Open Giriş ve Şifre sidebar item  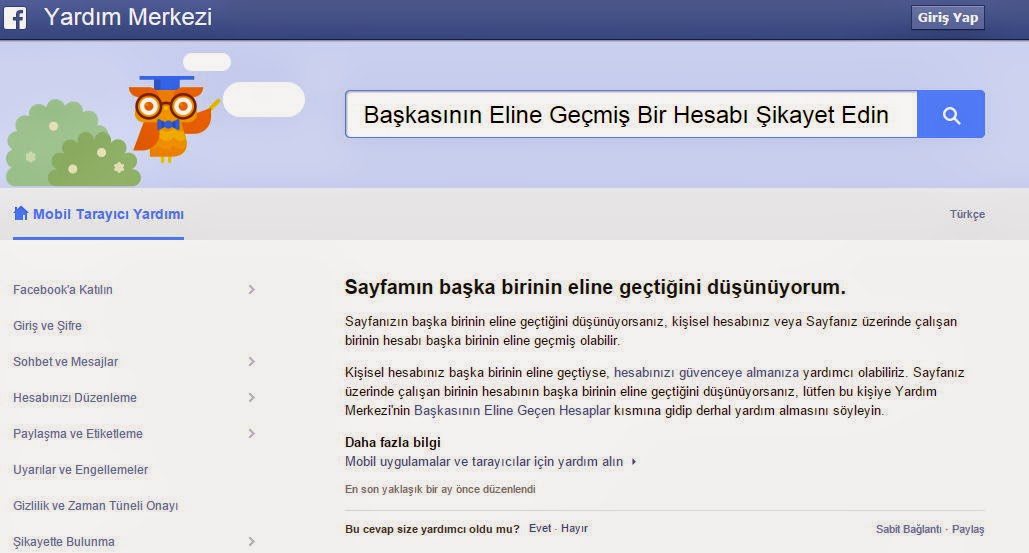[x=47, y=325]
